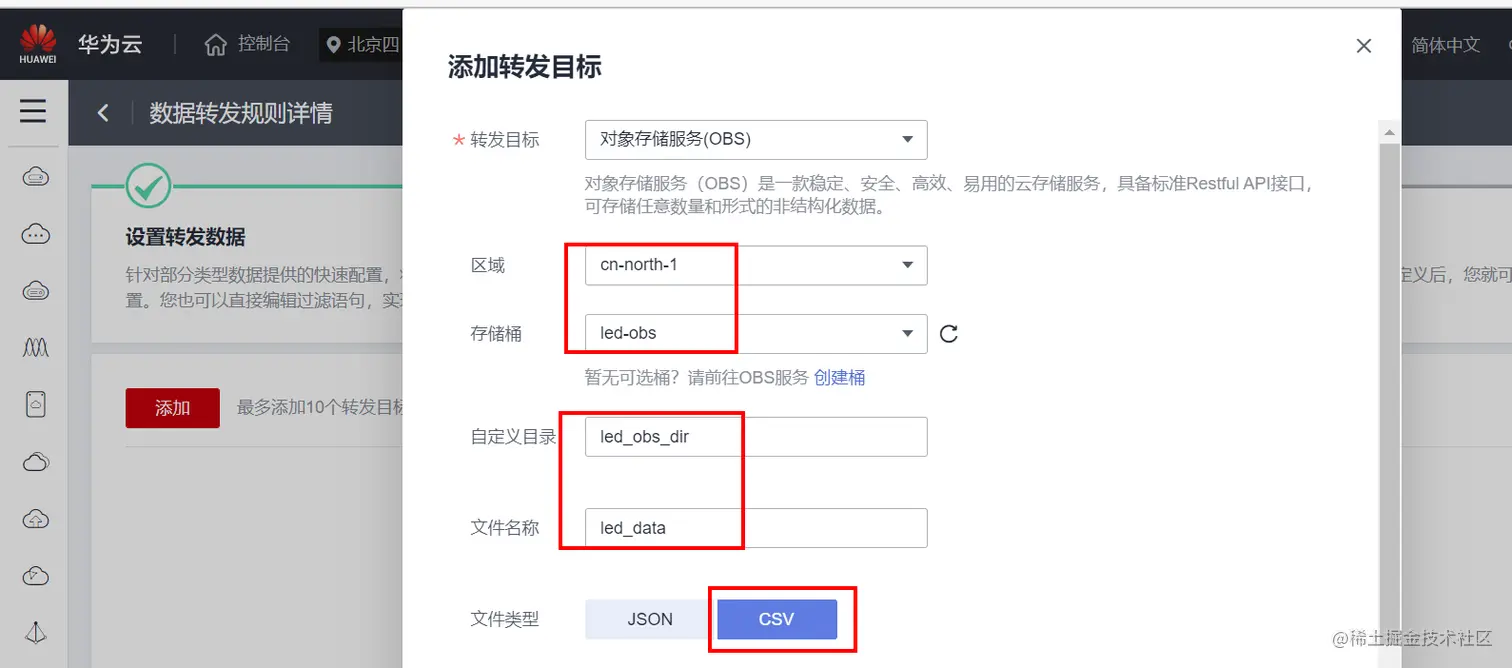This screenshot has height=668, width=1512.
Task: Go back using the left arrow
Action: (x=103, y=113)
